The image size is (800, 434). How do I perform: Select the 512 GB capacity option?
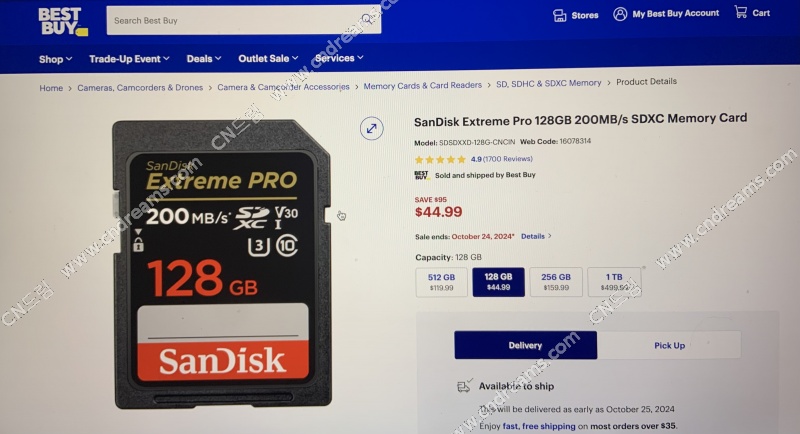441,282
